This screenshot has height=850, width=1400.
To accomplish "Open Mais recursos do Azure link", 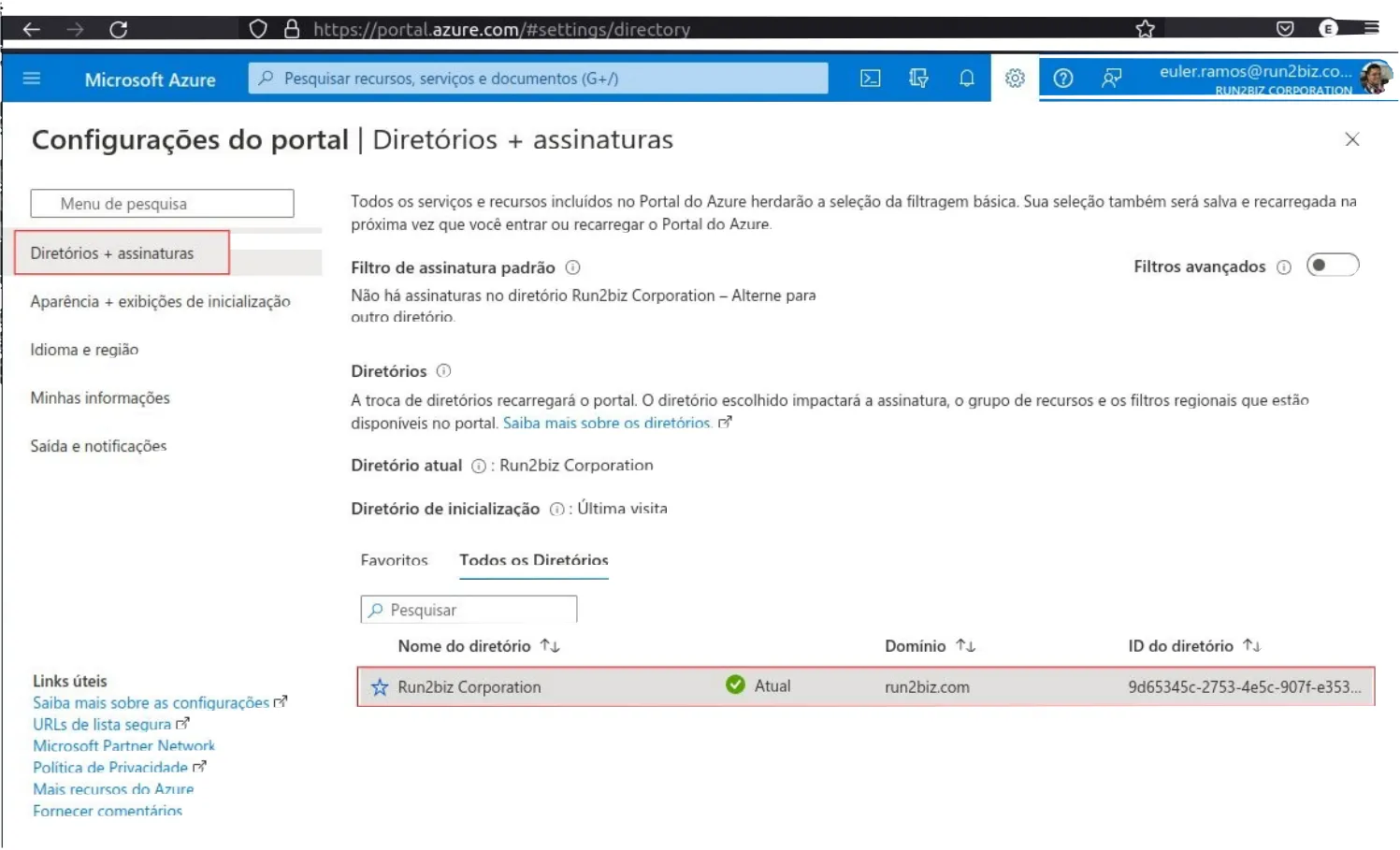I will (x=113, y=788).
